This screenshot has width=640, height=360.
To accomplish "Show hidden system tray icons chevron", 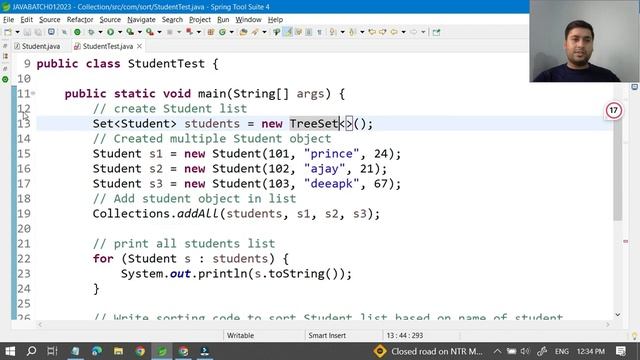I will pyautogui.click(x=497, y=351).
